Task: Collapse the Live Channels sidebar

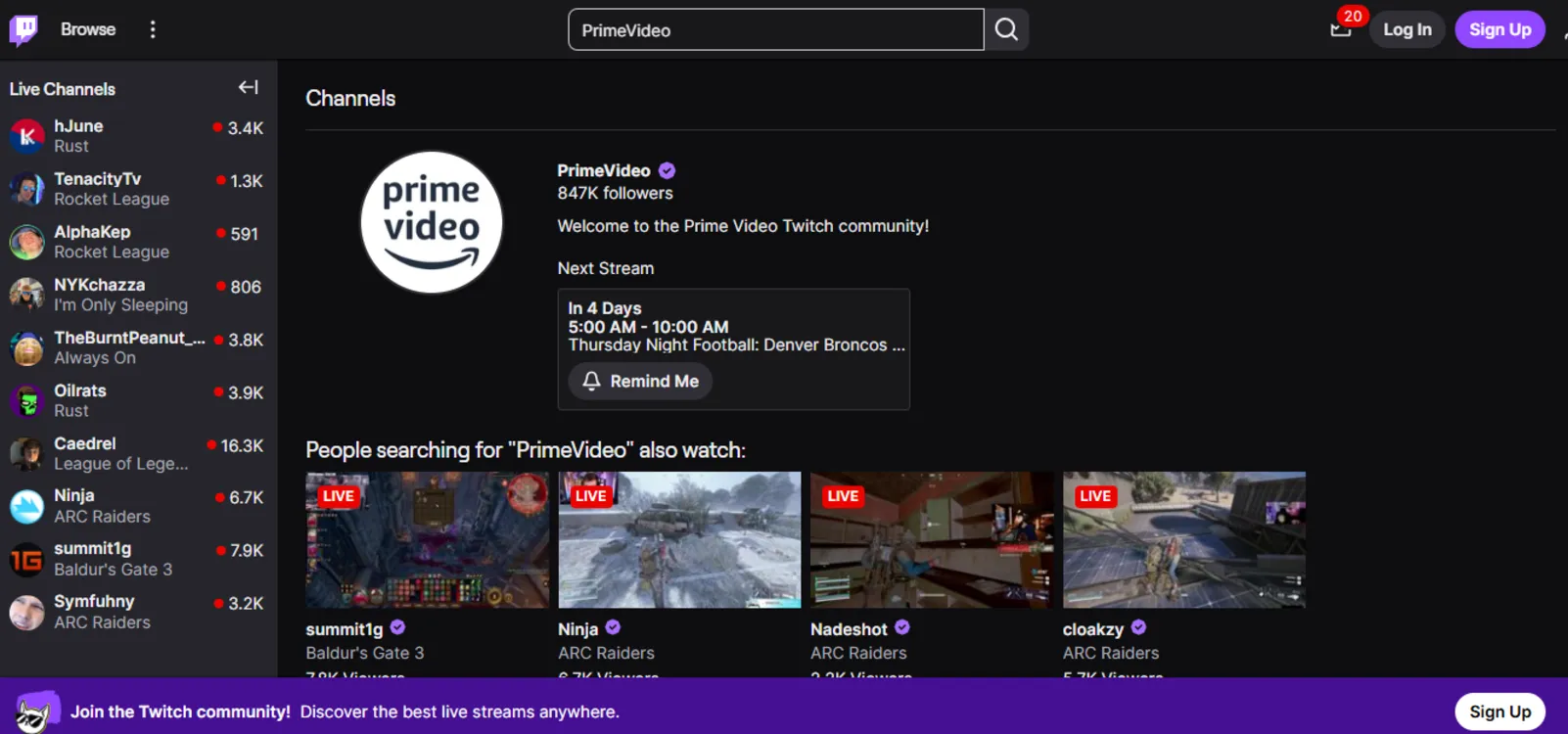Action: pos(249,88)
